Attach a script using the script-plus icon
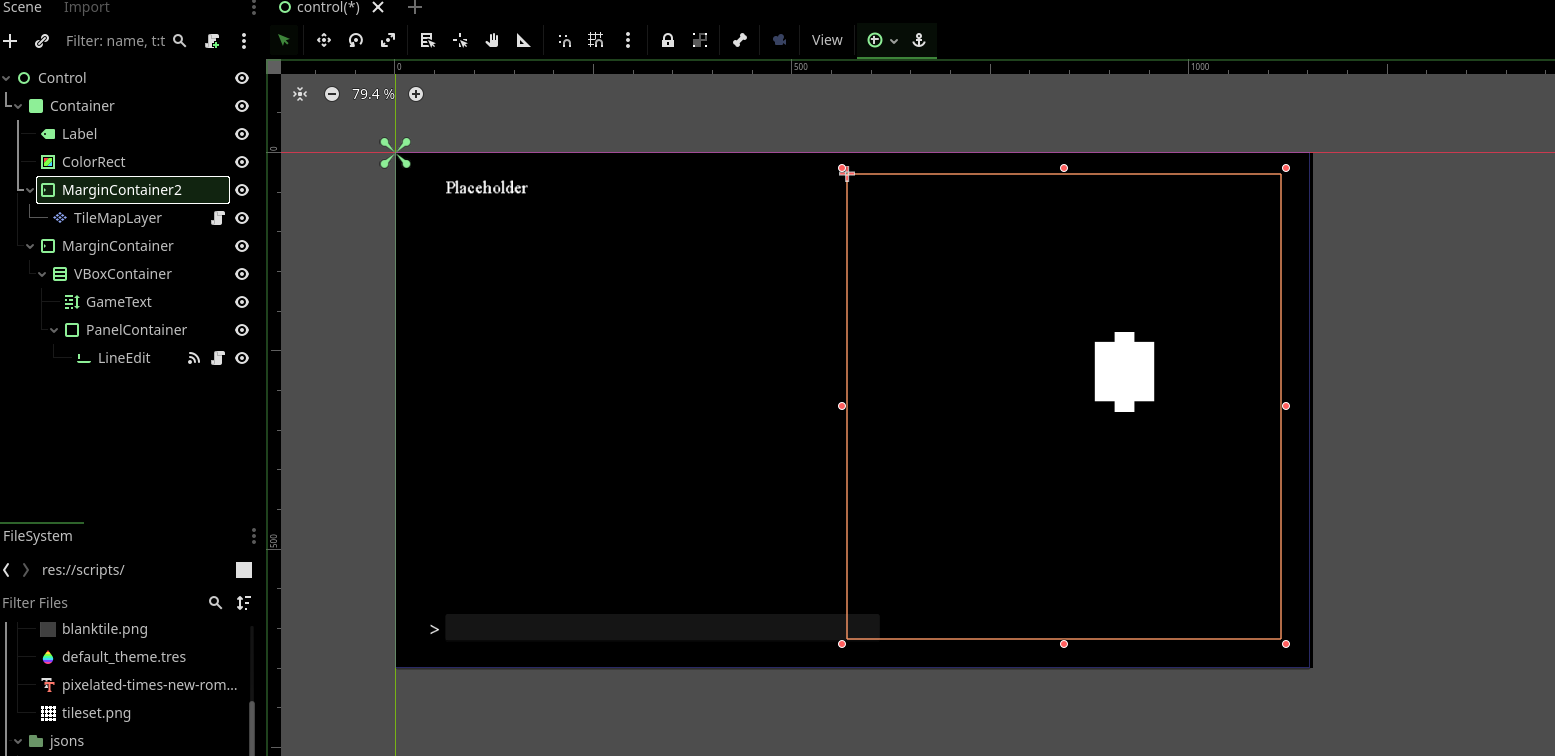The height and width of the screenshot is (756, 1555). click(212, 41)
